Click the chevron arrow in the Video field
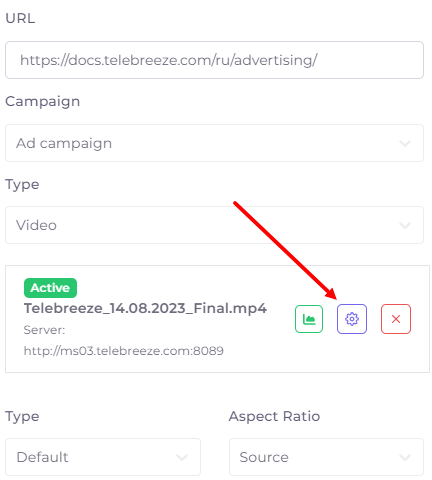This screenshot has height=480, width=432. point(405,225)
